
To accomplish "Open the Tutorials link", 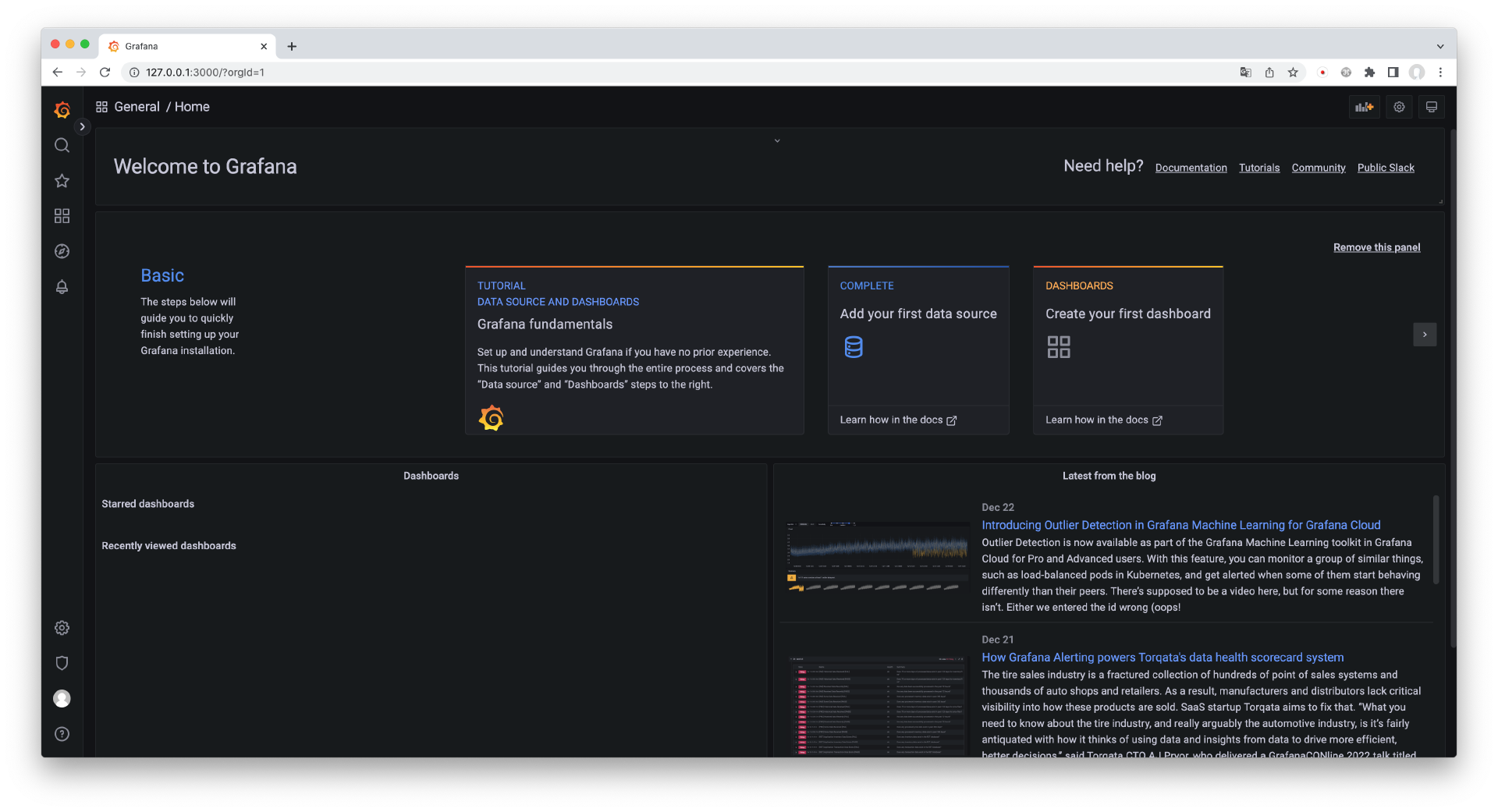I will pos(1259,168).
